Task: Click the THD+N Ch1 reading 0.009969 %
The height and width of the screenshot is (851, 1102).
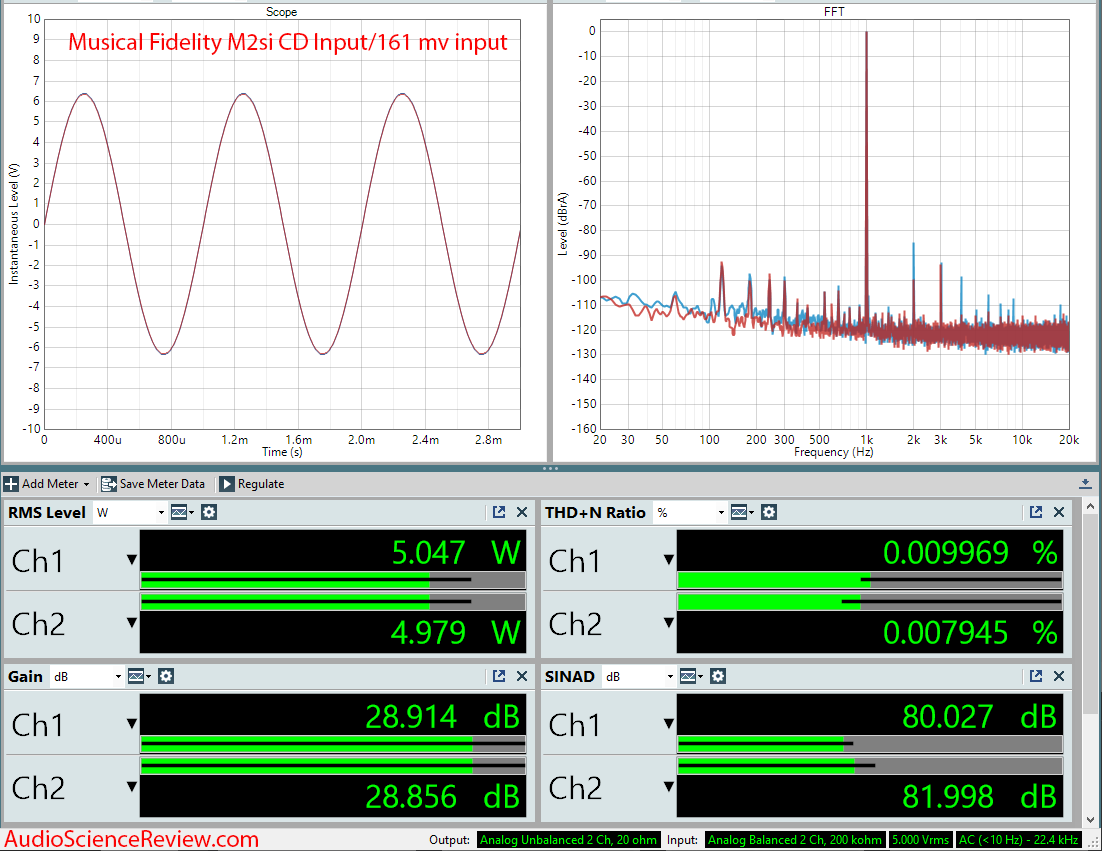Action: pyautogui.click(x=970, y=552)
